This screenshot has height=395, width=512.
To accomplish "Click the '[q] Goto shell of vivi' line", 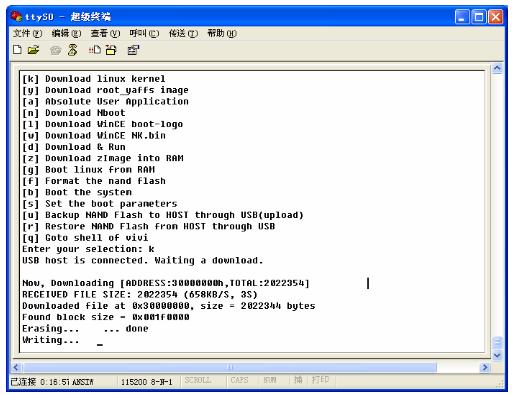I will (85, 238).
